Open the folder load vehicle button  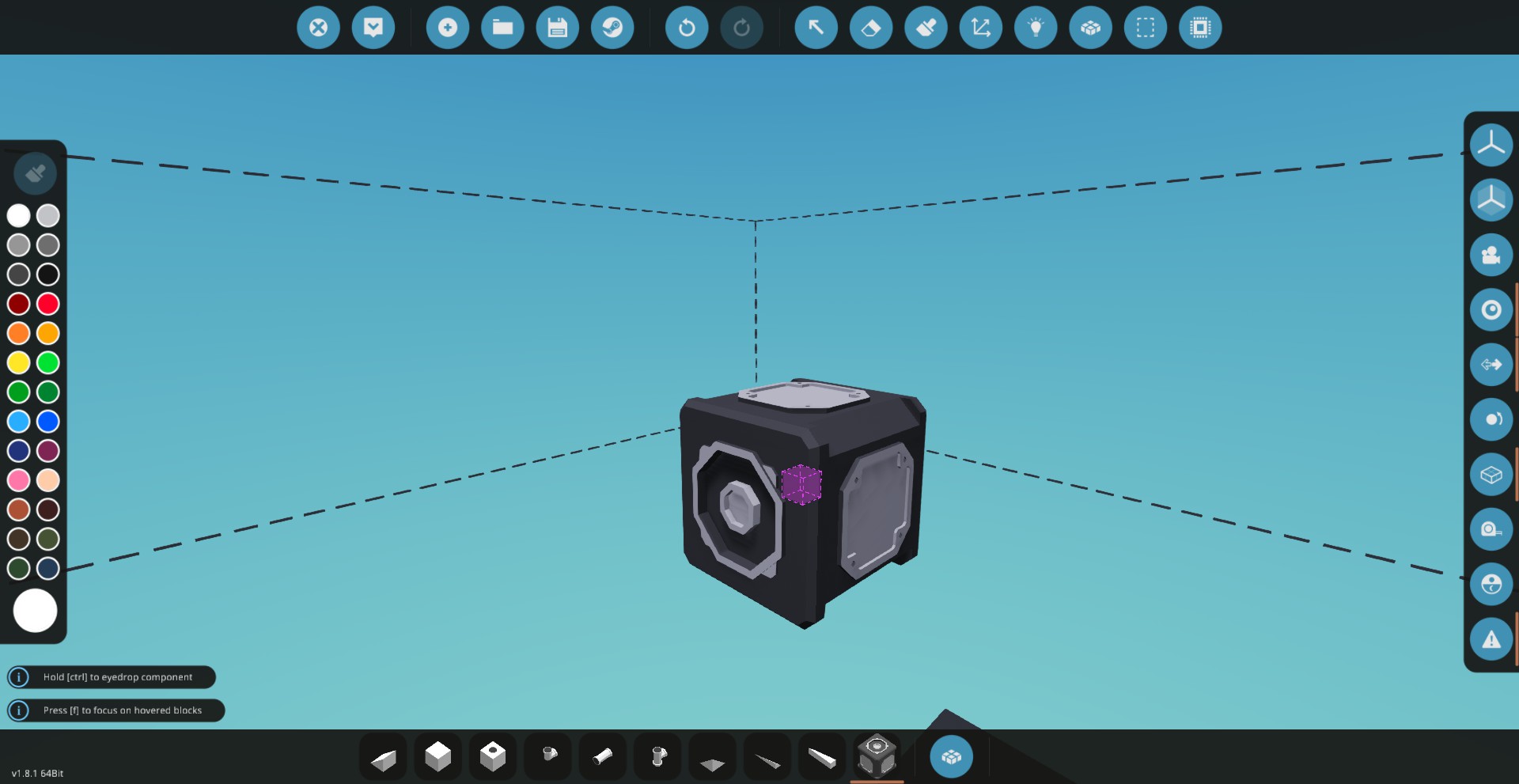coord(502,28)
